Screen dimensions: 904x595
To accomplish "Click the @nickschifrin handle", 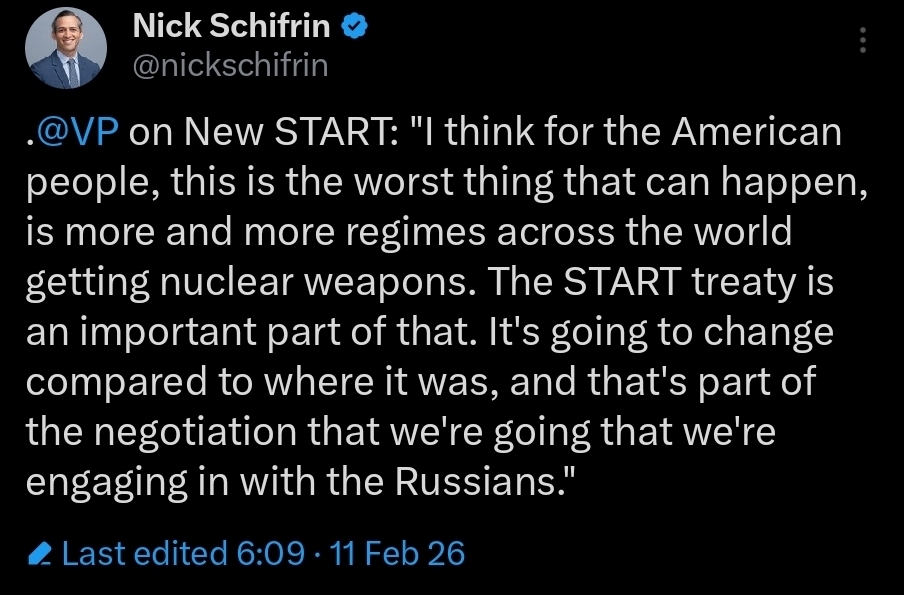I will [230, 65].
